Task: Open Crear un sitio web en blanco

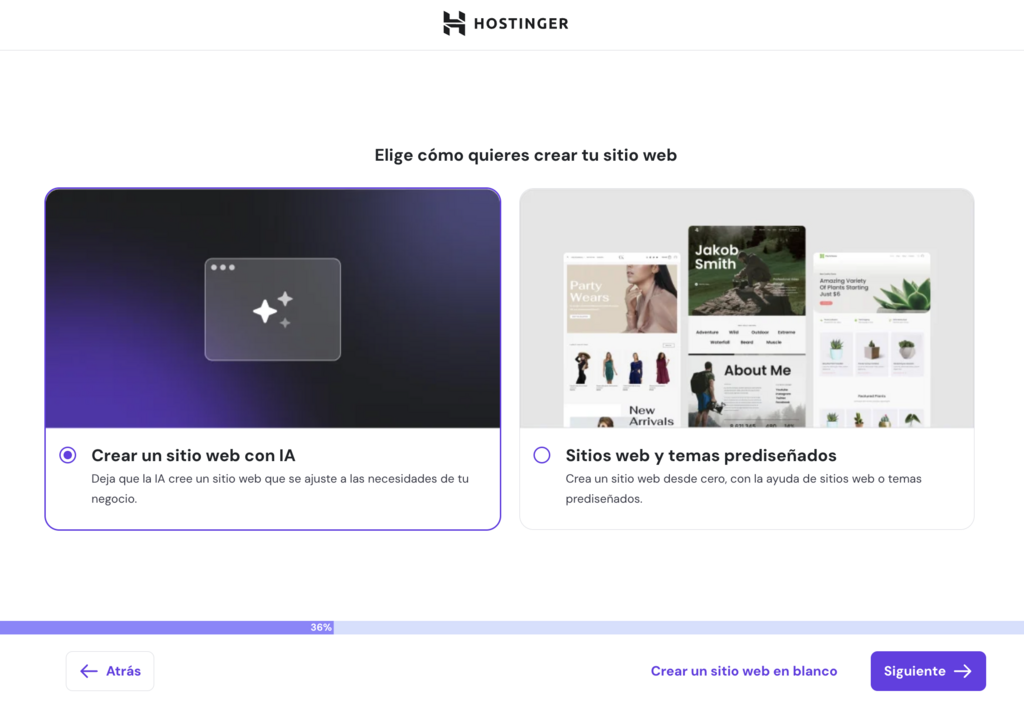Action: (x=744, y=671)
